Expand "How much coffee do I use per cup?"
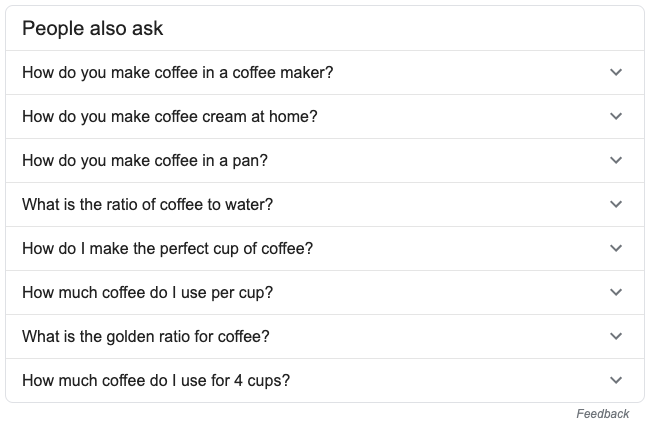 click(147, 293)
